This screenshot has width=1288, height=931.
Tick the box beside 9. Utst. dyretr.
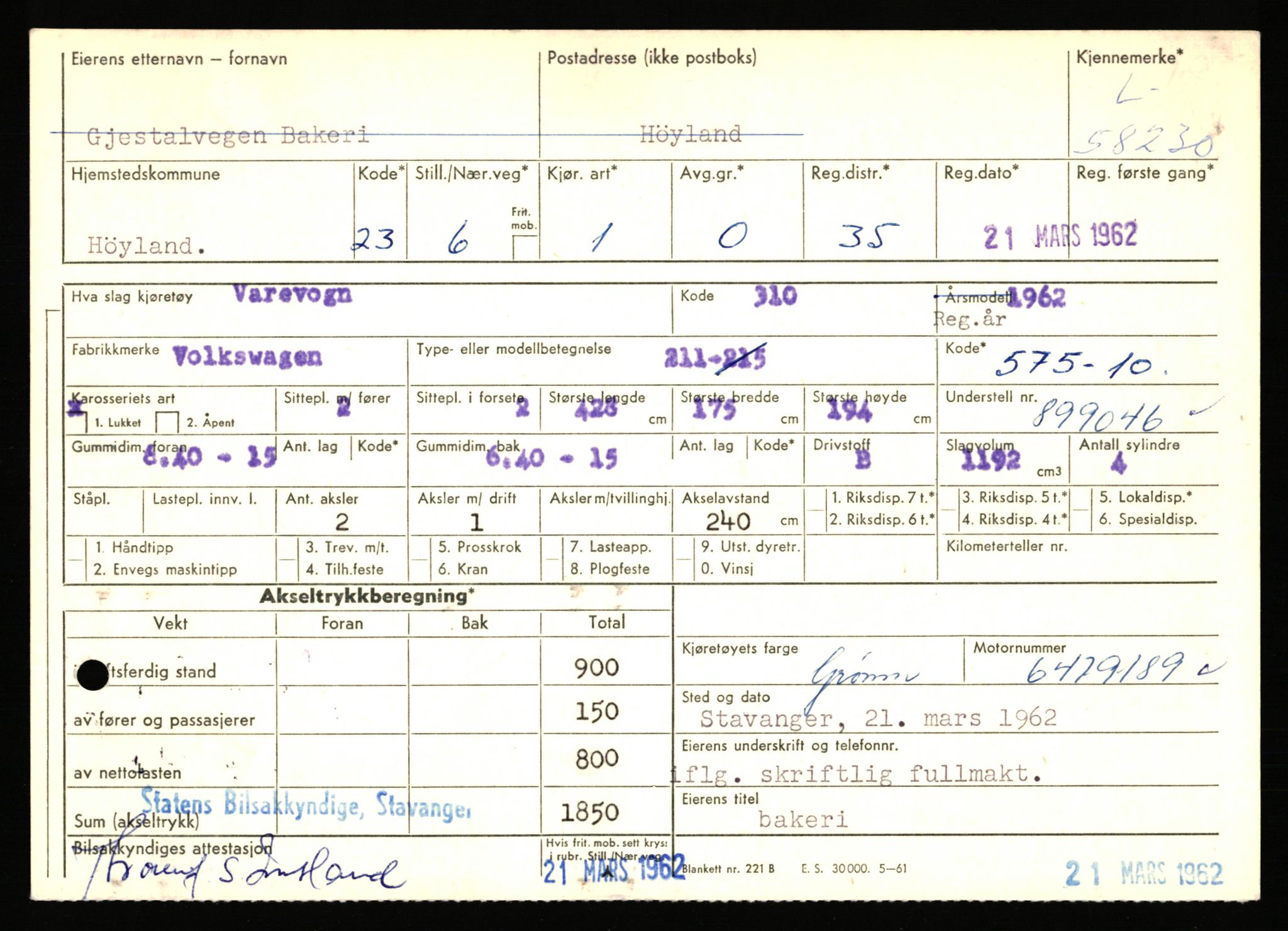point(684,558)
